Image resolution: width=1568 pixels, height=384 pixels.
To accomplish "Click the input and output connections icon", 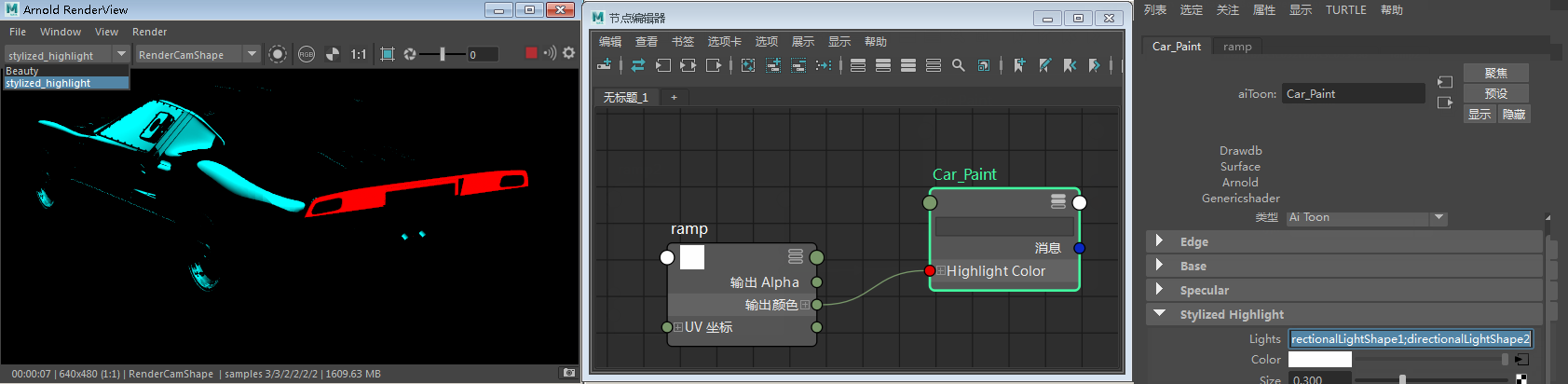I will pyautogui.click(x=638, y=65).
